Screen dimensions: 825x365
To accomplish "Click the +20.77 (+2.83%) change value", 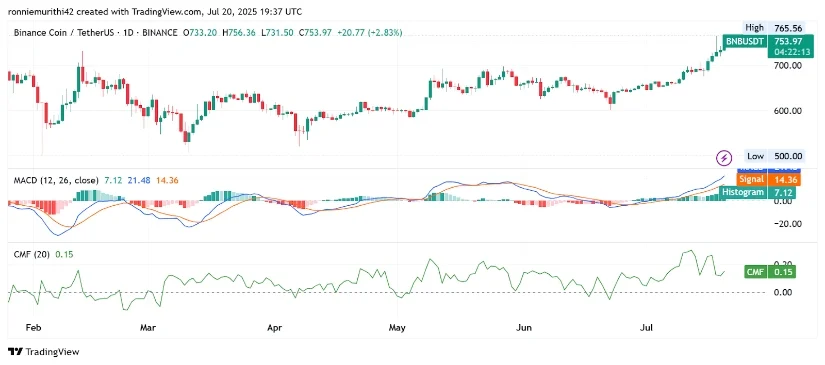I will [x=369, y=33].
